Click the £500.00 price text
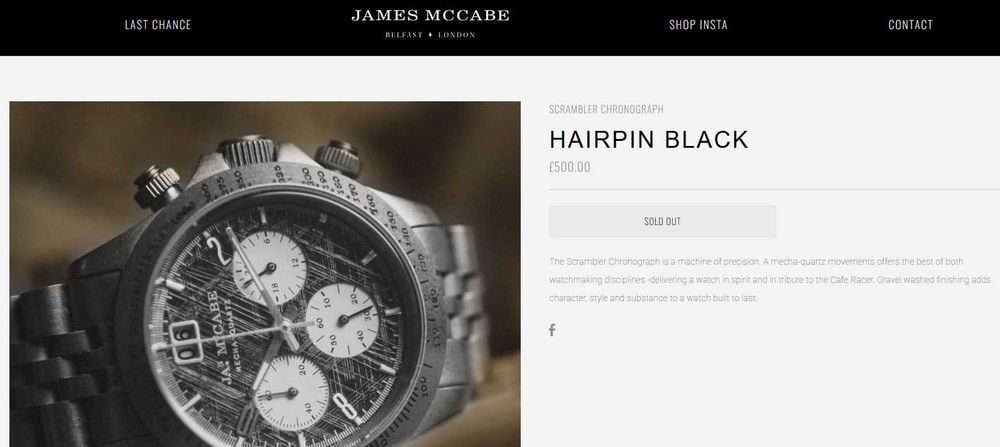Image resolution: width=1000 pixels, height=447 pixels. pos(570,167)
